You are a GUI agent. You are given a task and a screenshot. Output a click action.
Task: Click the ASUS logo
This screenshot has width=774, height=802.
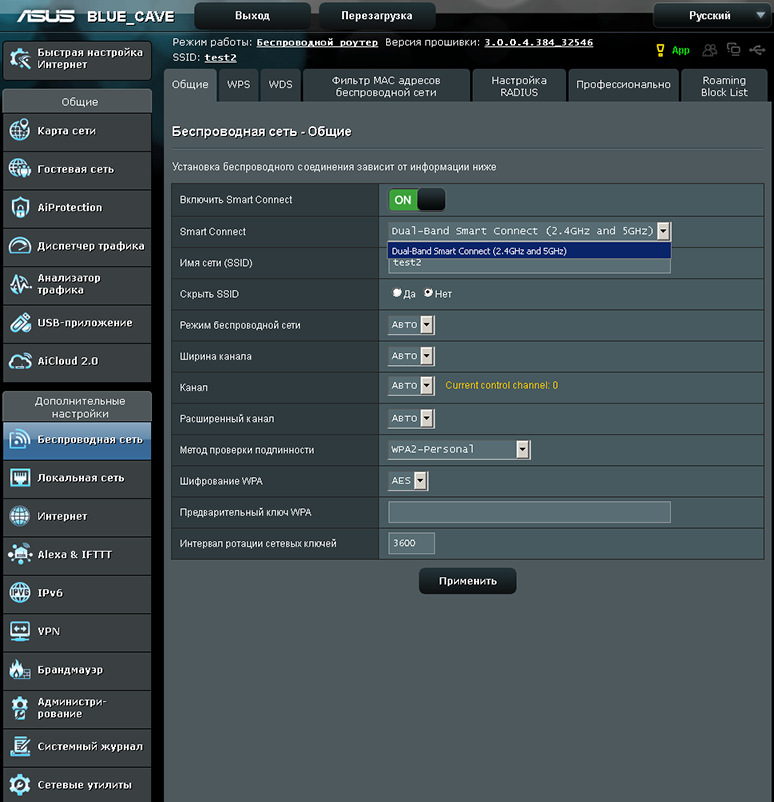point(46,16)
